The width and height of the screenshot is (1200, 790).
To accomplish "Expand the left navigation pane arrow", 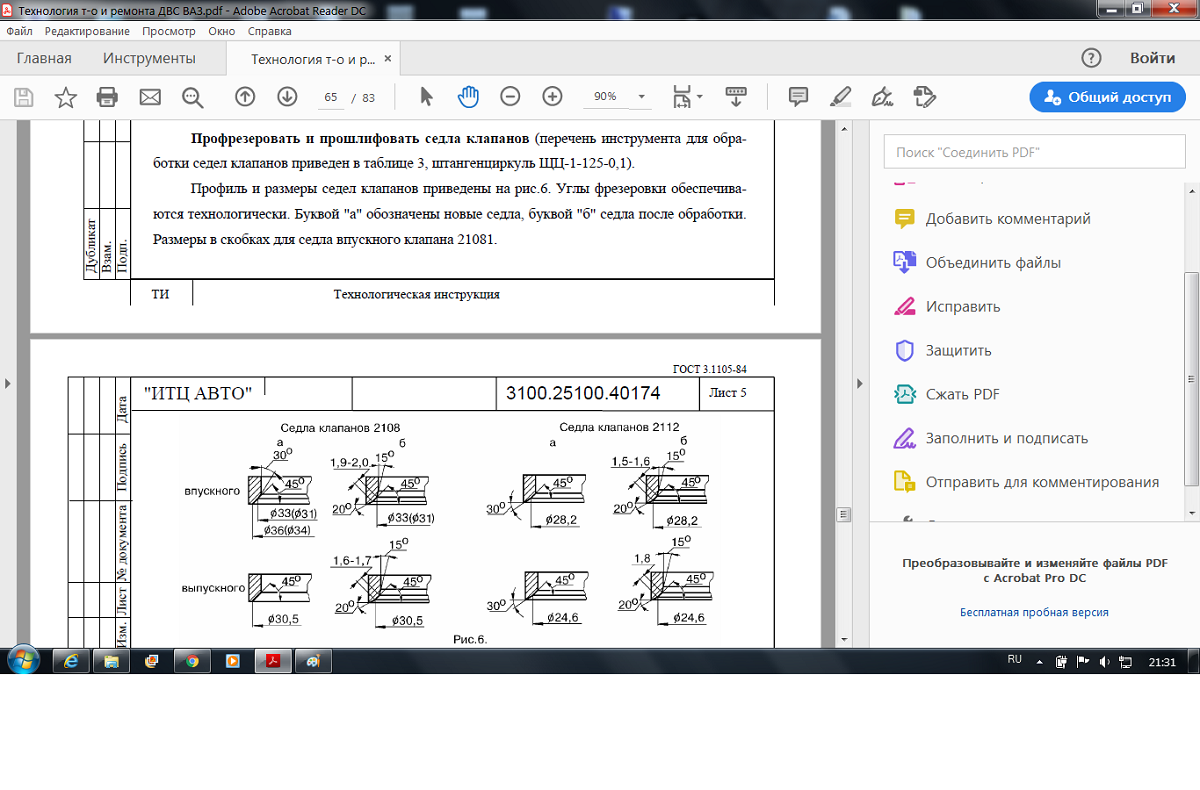I will click(8, 383).
